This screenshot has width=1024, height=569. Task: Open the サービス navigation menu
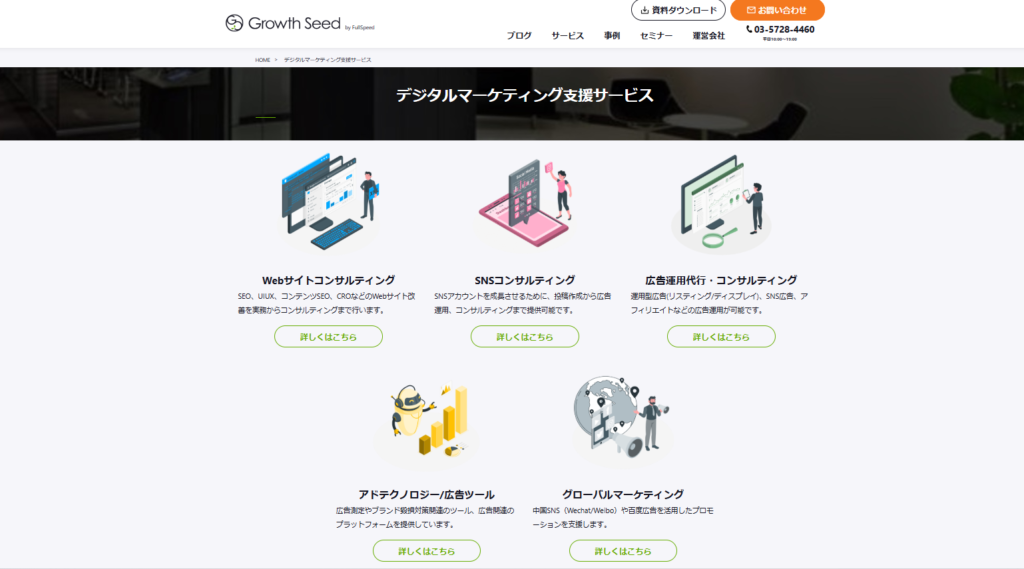coord(568,36)
